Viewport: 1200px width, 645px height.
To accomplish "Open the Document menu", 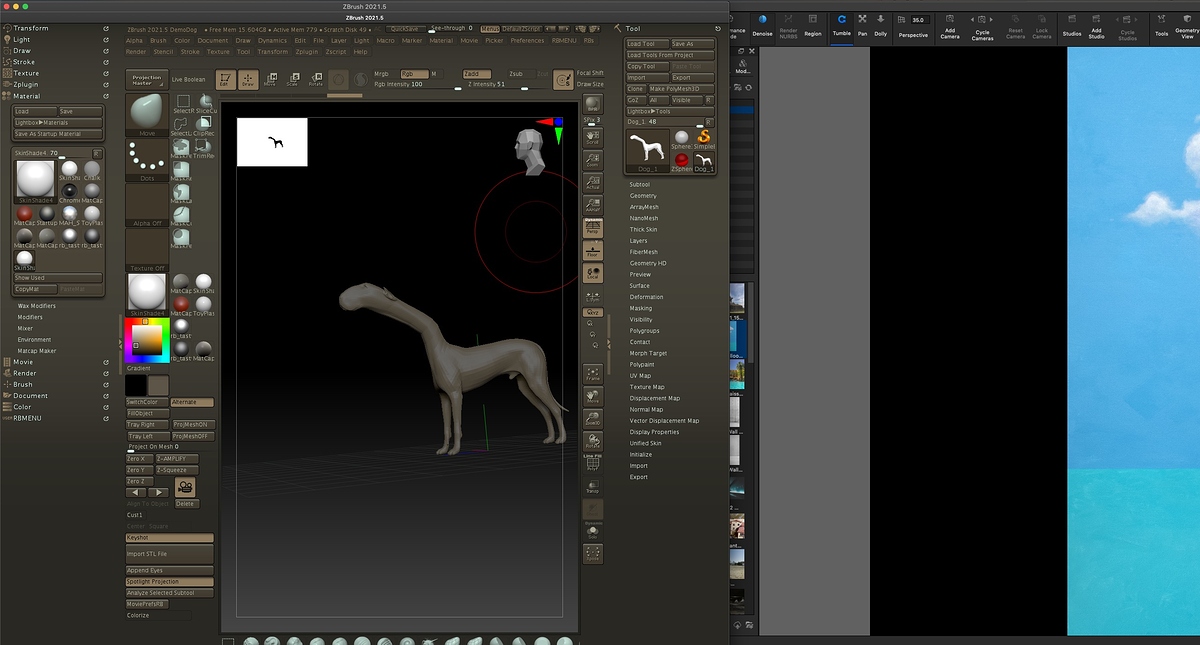I will (x=213, y=40).
